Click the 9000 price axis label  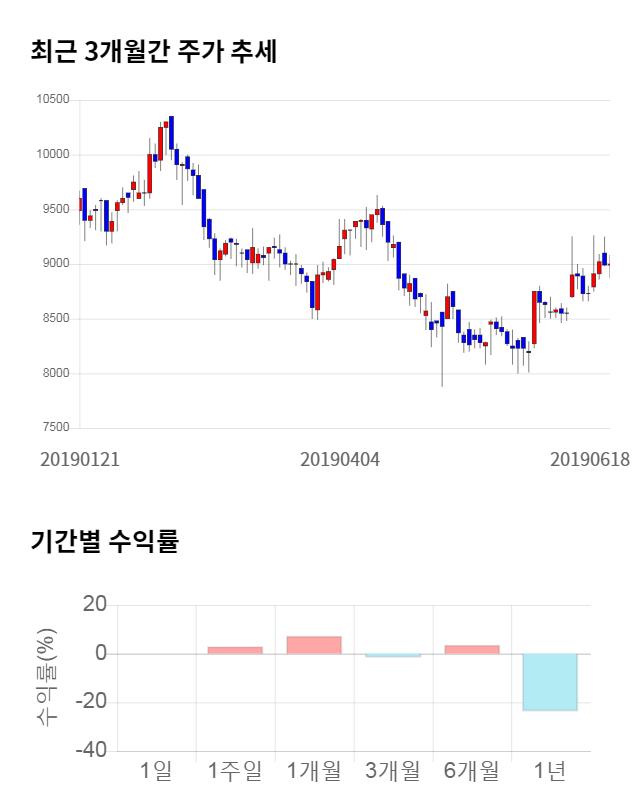(x=55, y=264)
